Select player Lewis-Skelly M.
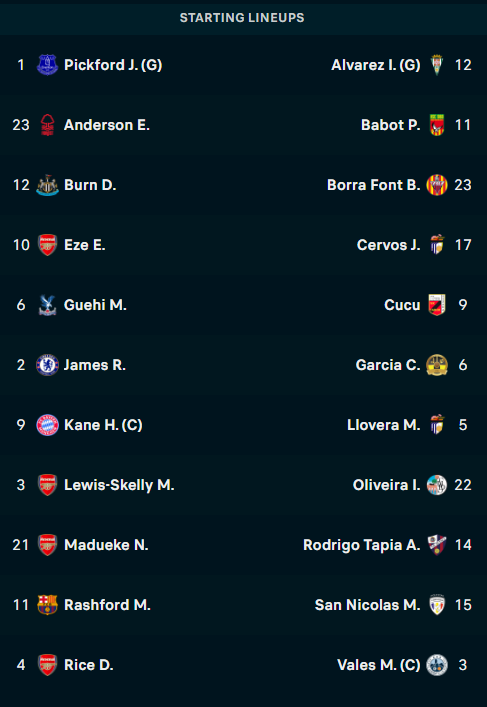This screenshot has height=707, width=487. pyautogui.click(x=119, y=485)
